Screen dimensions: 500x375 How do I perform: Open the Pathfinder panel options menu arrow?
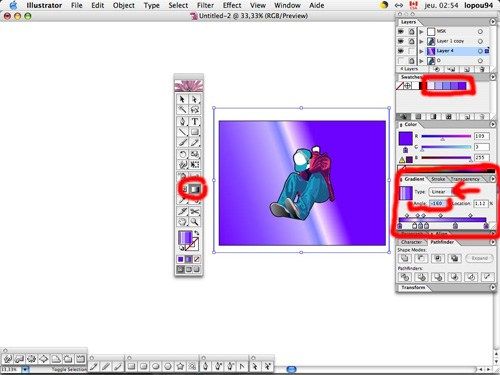tap(493, 242)
